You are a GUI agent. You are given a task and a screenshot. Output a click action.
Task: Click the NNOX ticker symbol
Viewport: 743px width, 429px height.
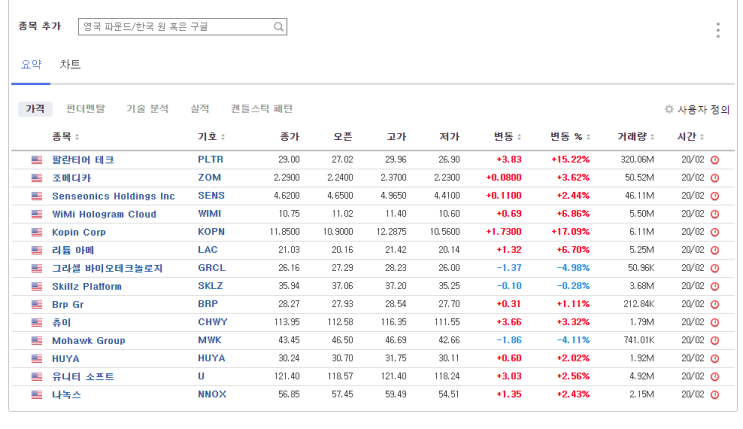point(212,394)
